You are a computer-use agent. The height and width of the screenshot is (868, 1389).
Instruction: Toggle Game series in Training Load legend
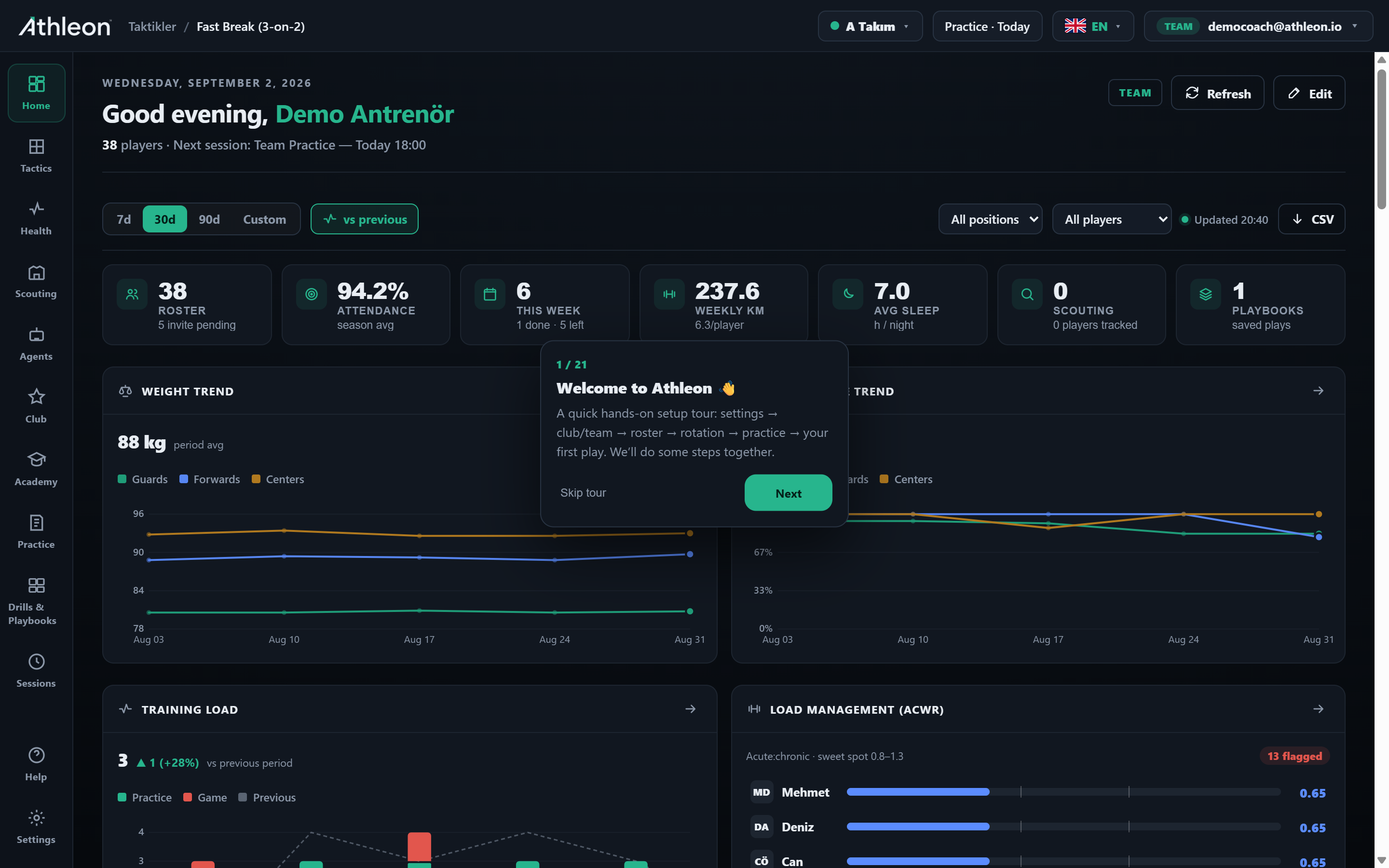tap(205, 797)
